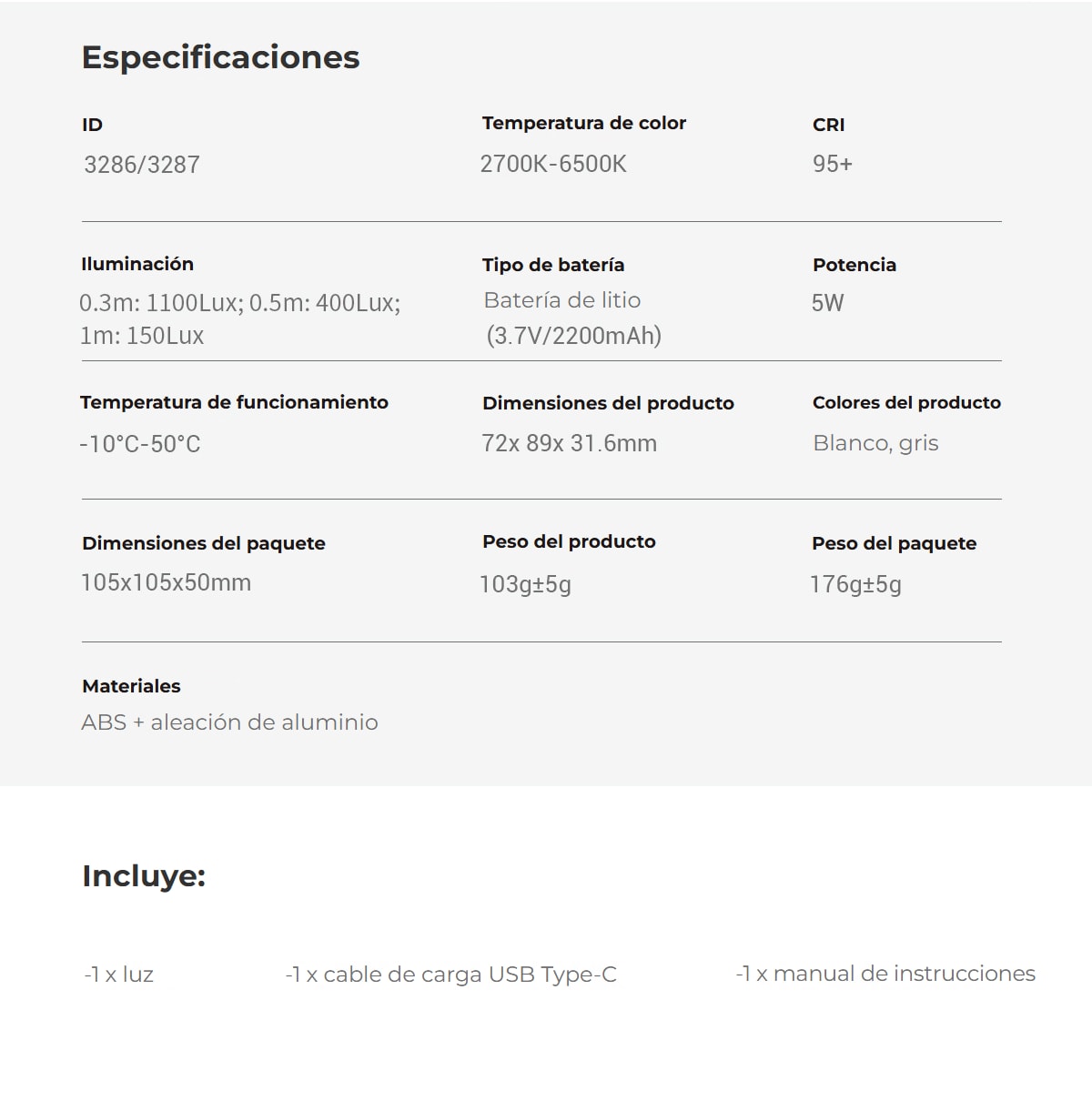Select the ABS + aleación de aluminio text
The height and width of the screenshot is (1101, 1092).
coord(230,722)
